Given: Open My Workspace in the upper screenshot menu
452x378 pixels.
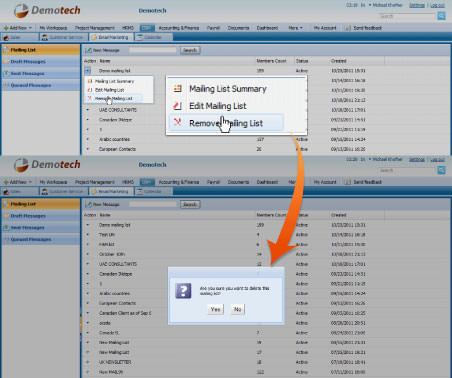Looking at the screenshot, I should click(x=53, y=28).
